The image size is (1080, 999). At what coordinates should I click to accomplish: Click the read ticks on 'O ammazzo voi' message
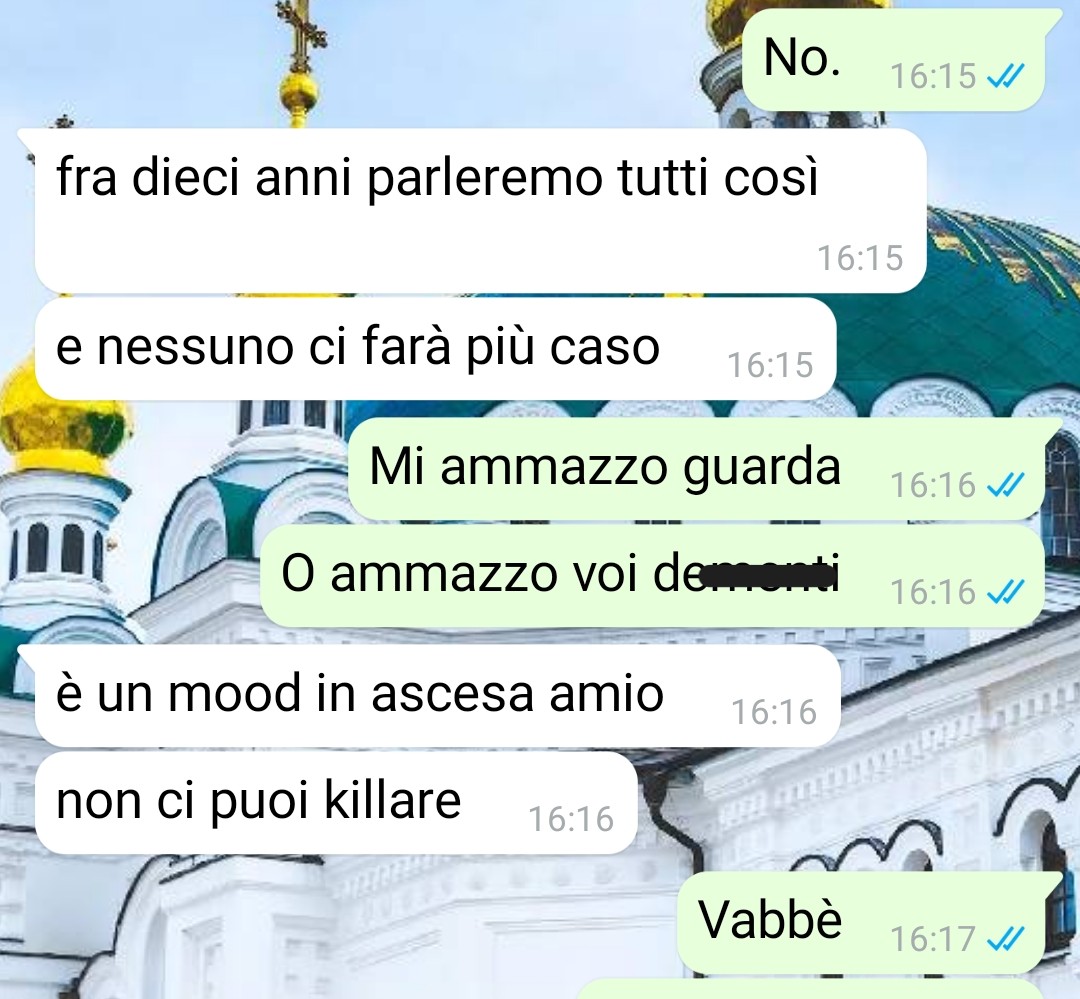[1006, 592]
